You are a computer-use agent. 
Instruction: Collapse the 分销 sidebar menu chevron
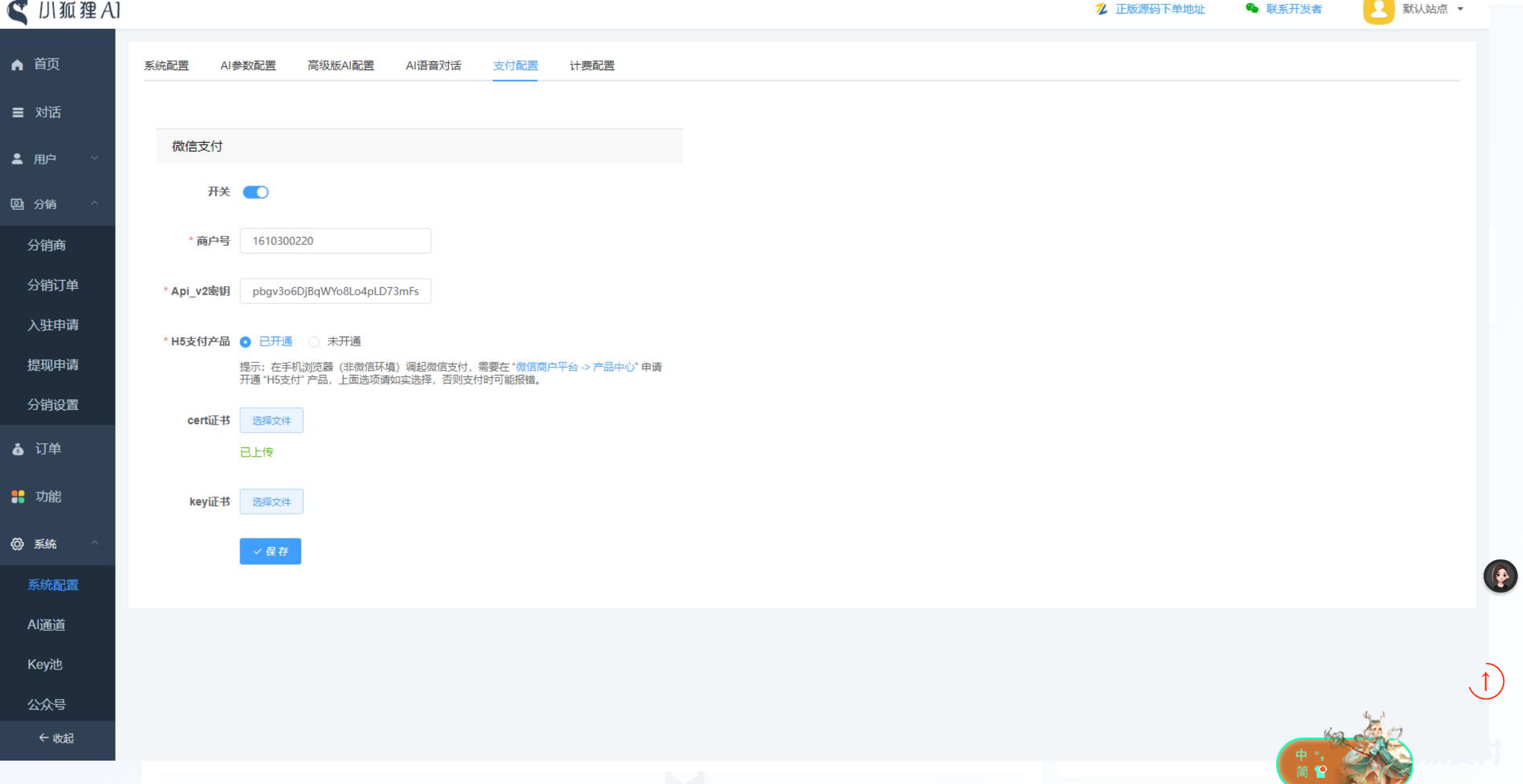coord(95,204)
